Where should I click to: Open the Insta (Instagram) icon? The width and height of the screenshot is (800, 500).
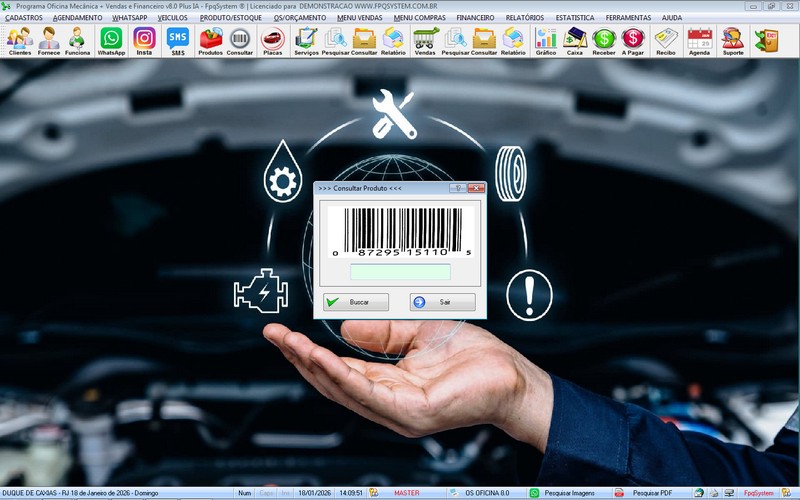click(x=144, y=40)
